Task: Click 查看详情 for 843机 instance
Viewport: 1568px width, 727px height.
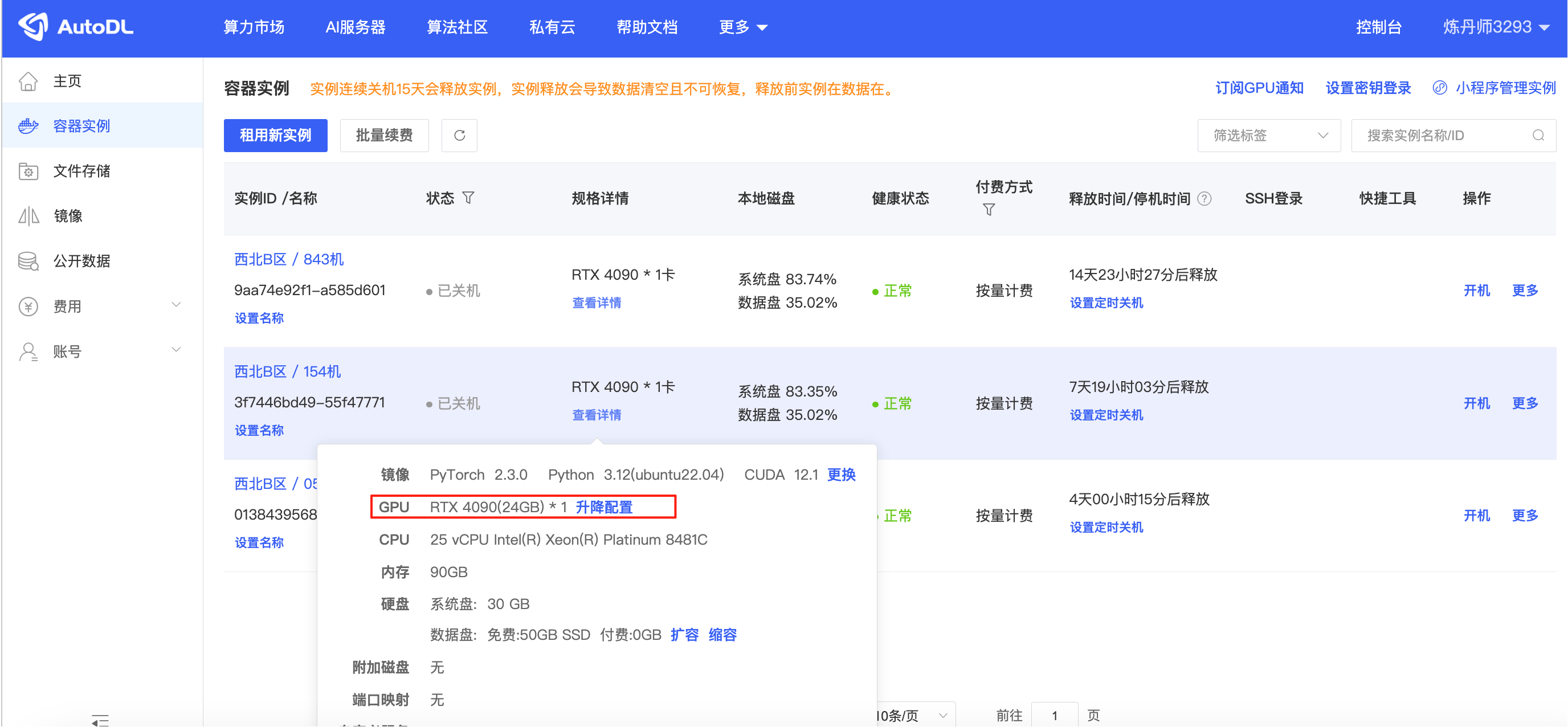Action: [x=597, y=303]
